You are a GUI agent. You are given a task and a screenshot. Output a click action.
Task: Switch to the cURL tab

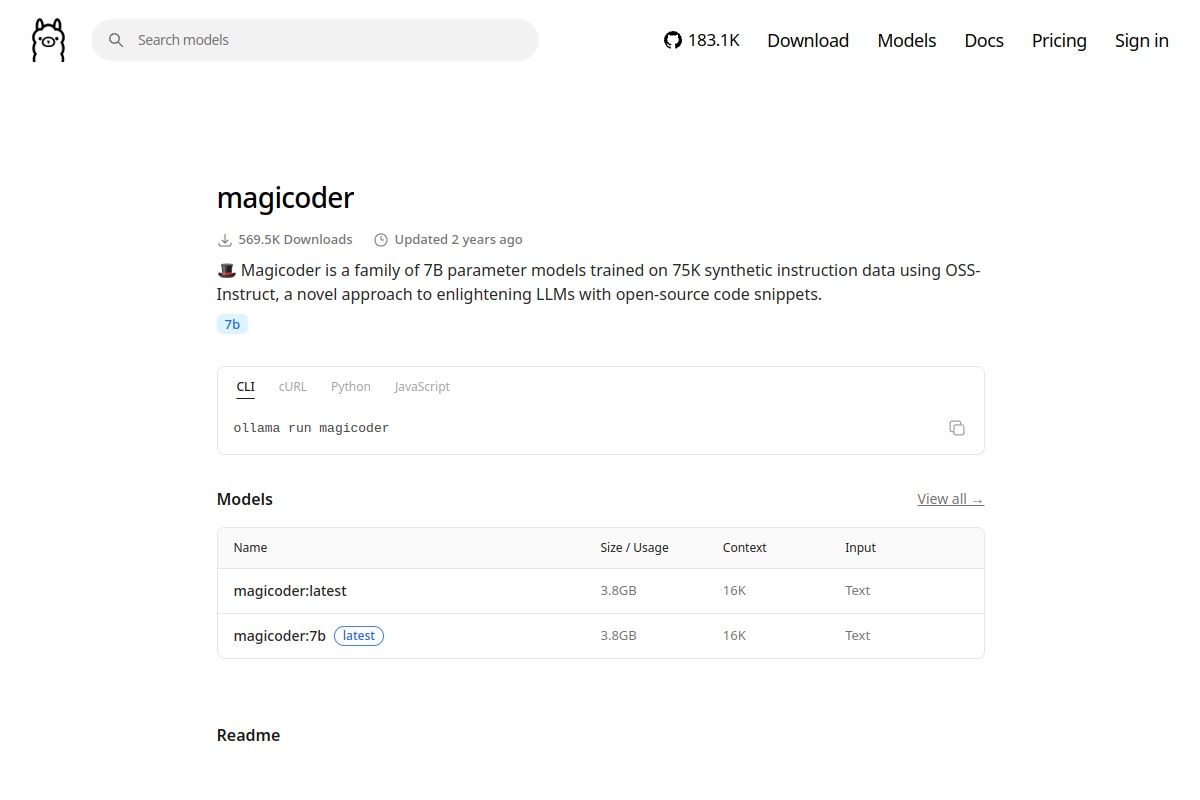click(293, 387)
